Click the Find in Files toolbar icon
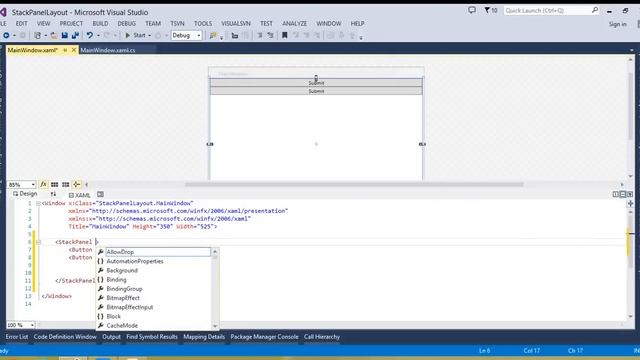The image size is (640, 360). point(213,36)
